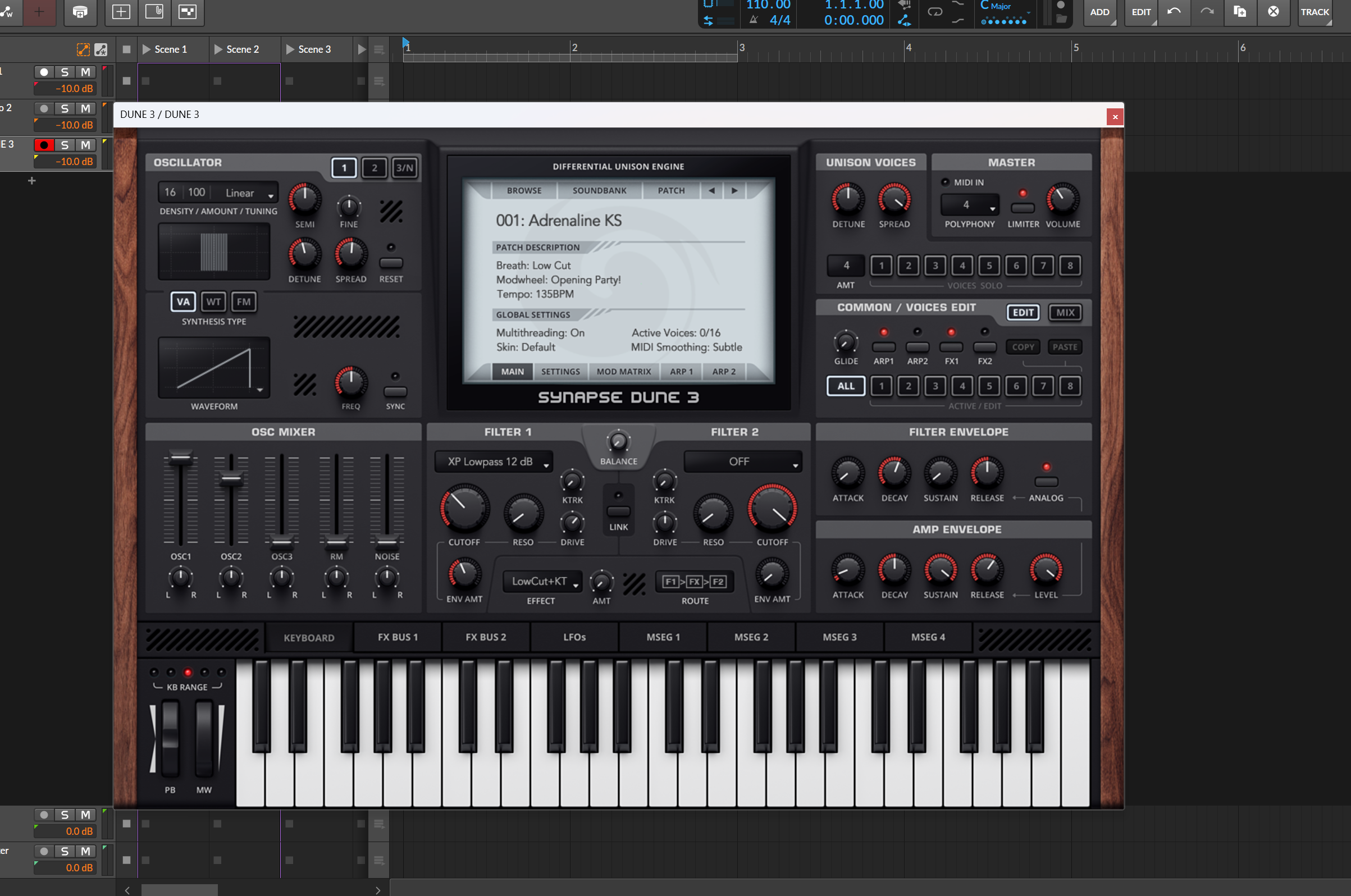Open the Linear tuning dropdown
The width and height of the screenshot is (1351, 896).
coord(246,193)
